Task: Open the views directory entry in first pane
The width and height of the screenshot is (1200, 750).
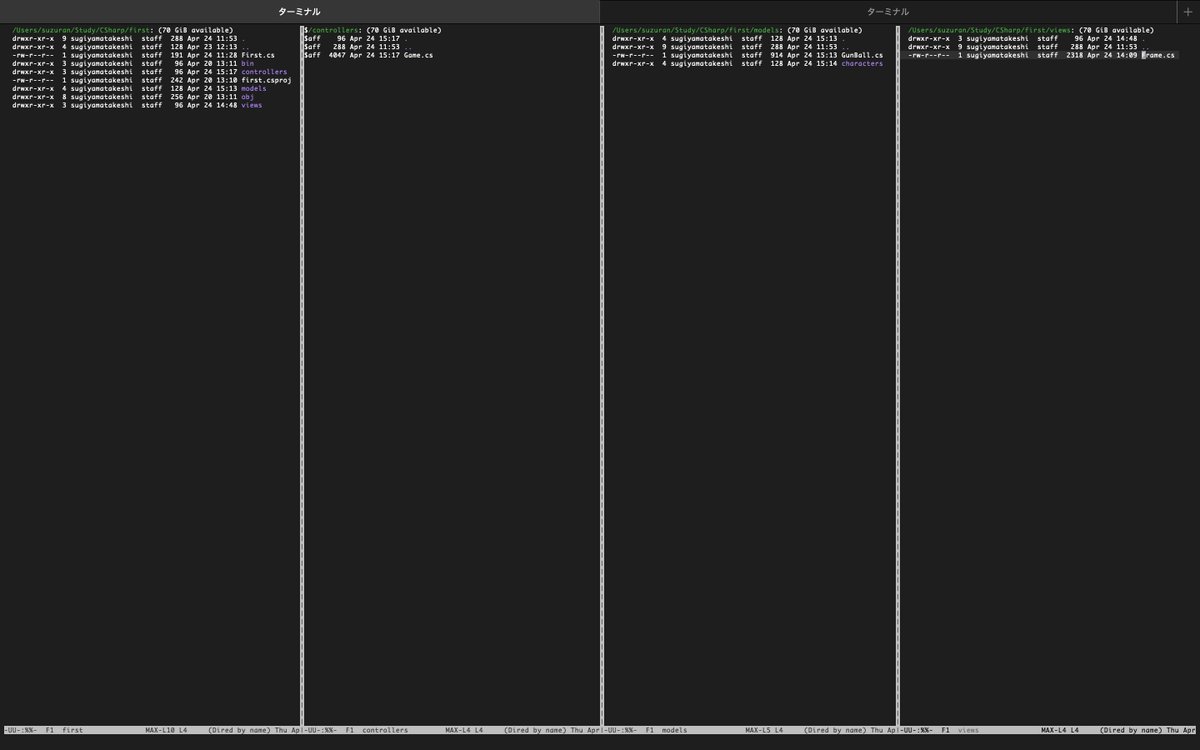Action: (x=251, y=105)
